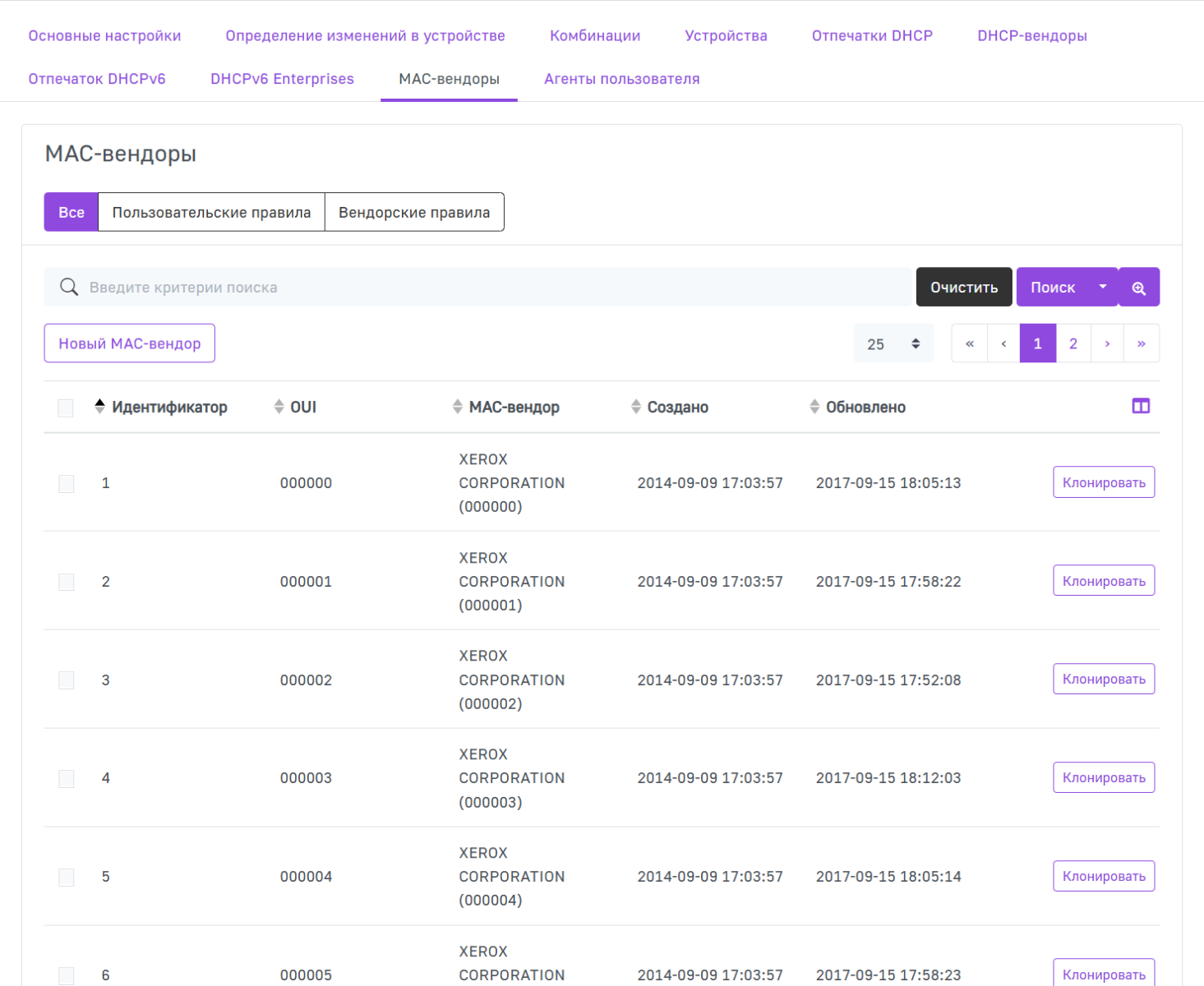Click the advanced search magnifier icon

pyautogui.click(x=1138, y=288)
